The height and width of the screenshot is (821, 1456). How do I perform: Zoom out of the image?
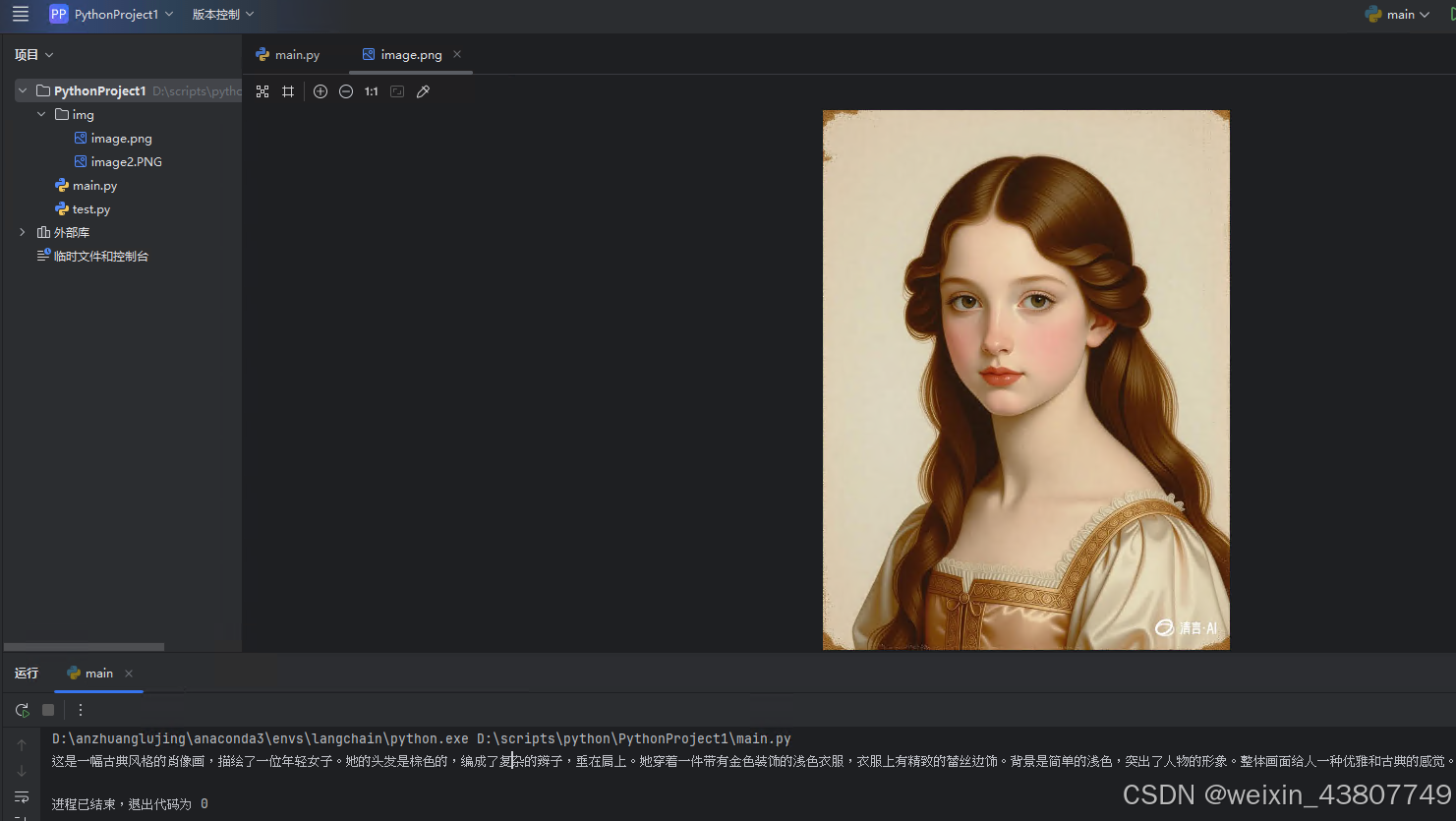346,91
